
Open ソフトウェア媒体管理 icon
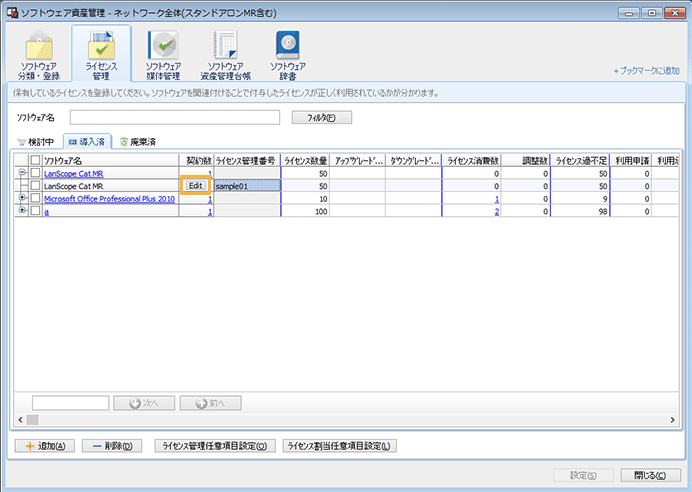click(163, 55)
